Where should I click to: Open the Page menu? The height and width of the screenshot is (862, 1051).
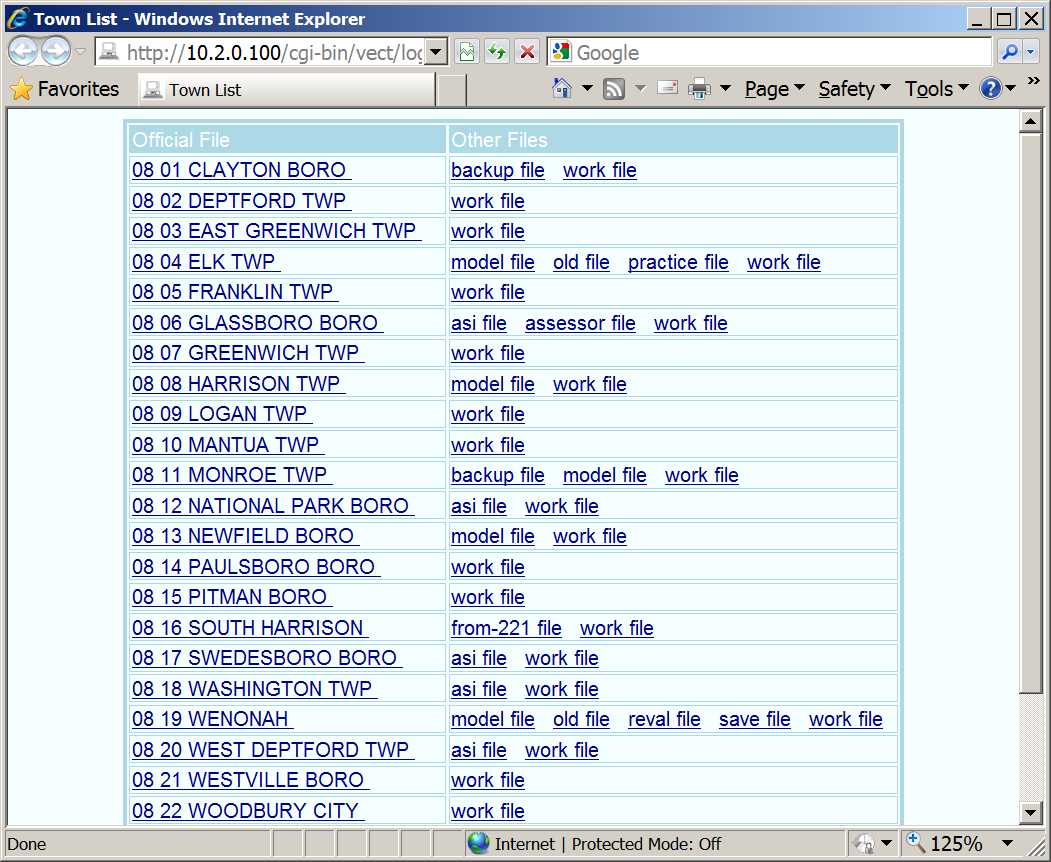tap(774, 89)
